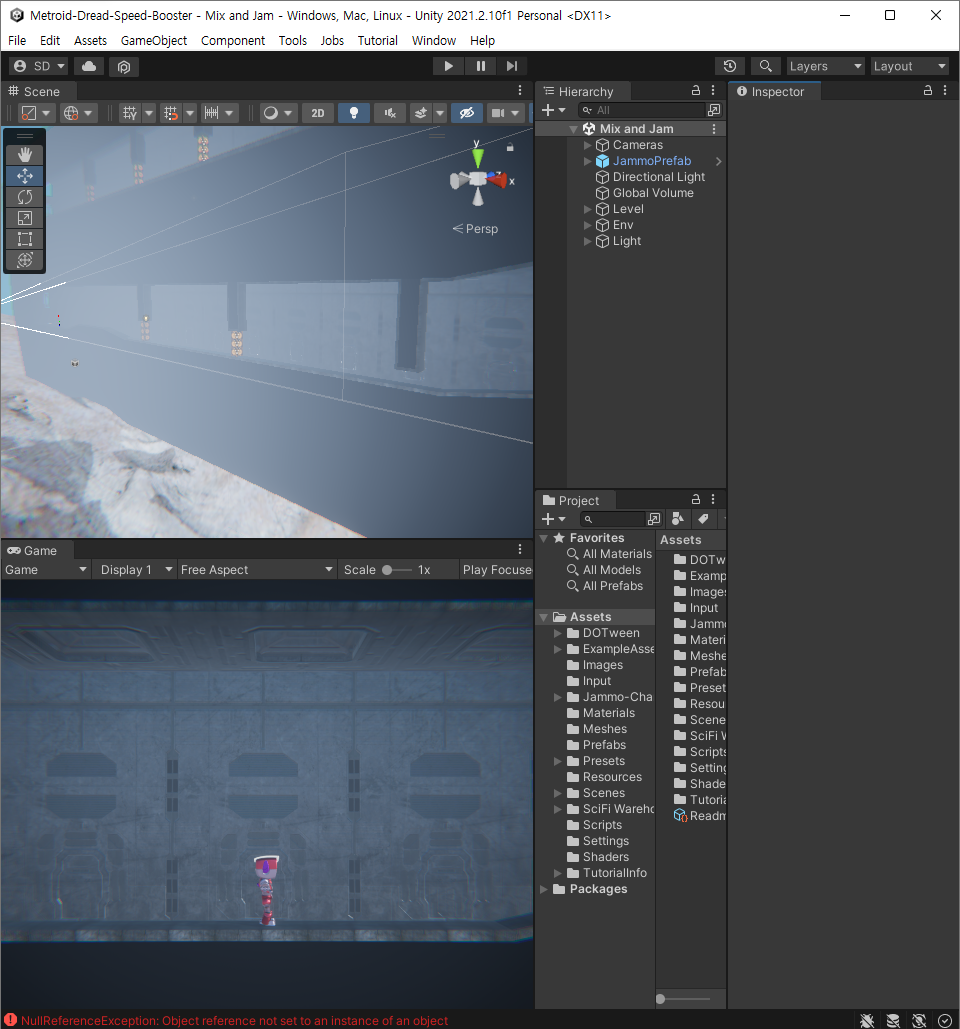Click the scene orientation gizmo
Image resolution: width=960 pixels, height=1029 pixels.
478,178
